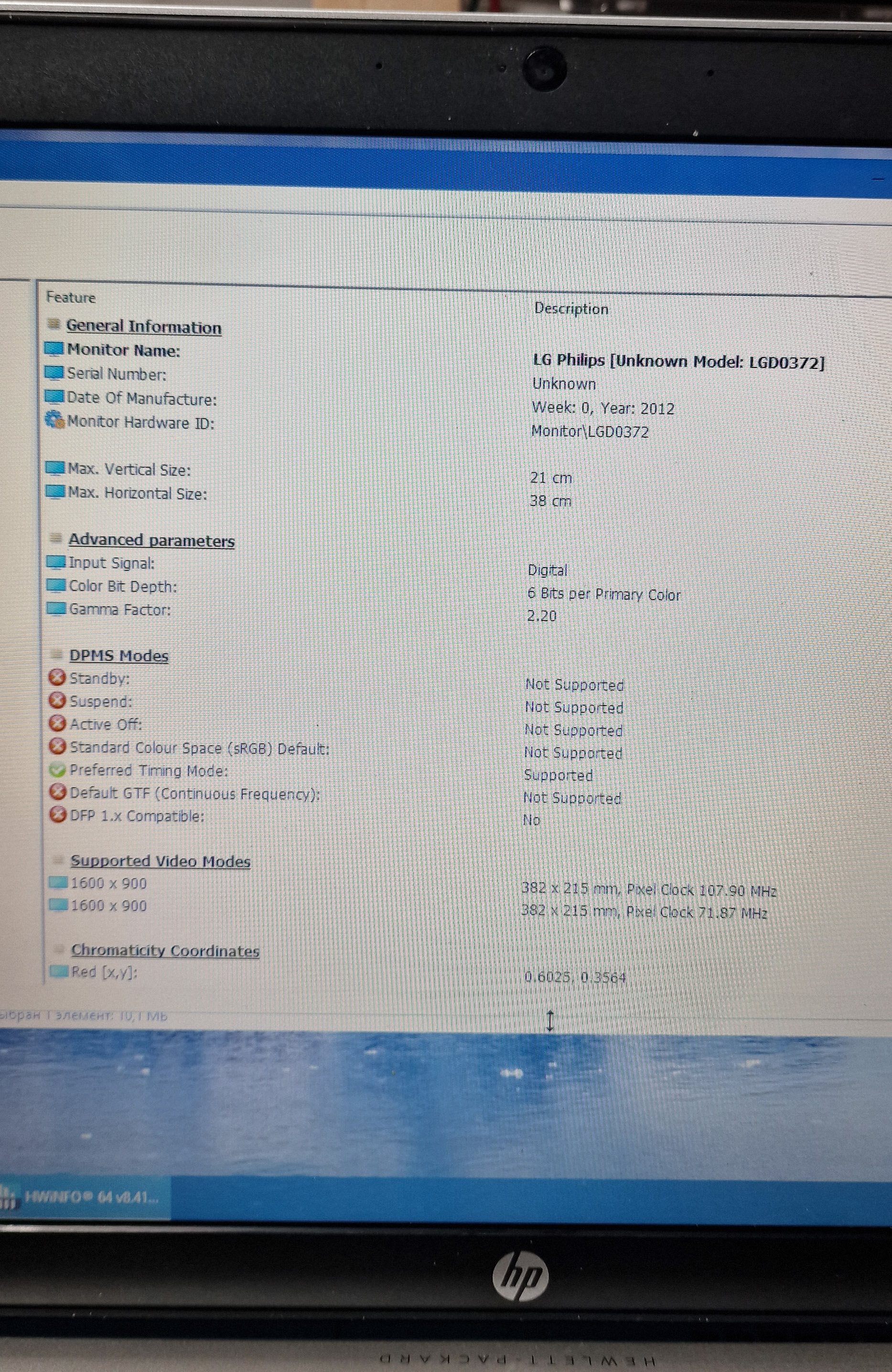The image size is (892, 1372).
Task: Click the red X icon beside Standby
Action: pos(57,677)
